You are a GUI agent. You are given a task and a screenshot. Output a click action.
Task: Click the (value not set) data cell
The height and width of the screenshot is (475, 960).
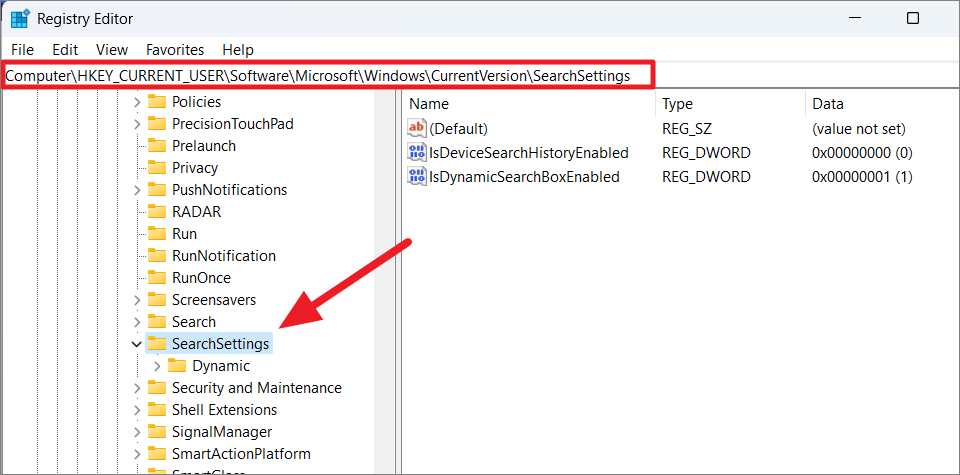pos(859,129)
